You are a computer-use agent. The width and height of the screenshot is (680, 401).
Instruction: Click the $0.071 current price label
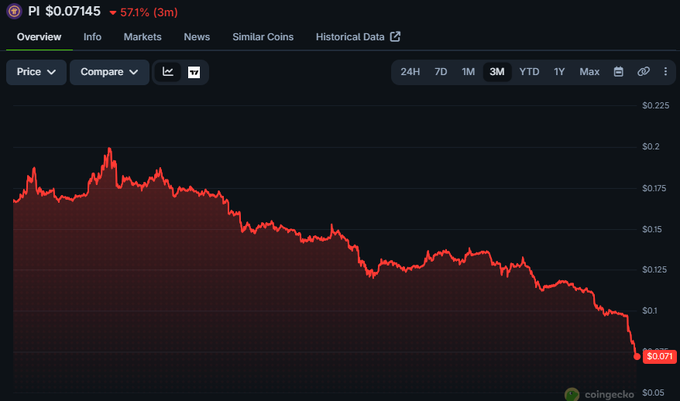pyautogui.click(x=659, y=356)
